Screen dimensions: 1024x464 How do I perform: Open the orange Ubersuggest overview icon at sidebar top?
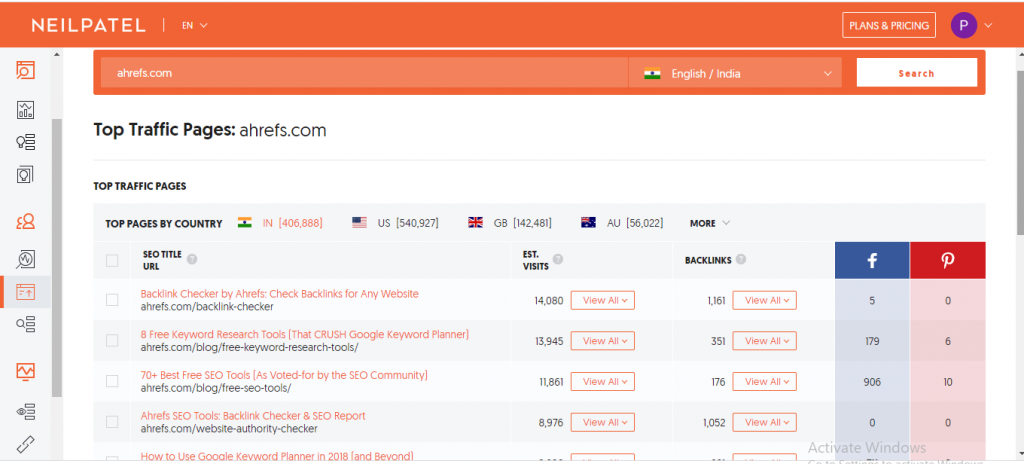[x=25, y=70]
